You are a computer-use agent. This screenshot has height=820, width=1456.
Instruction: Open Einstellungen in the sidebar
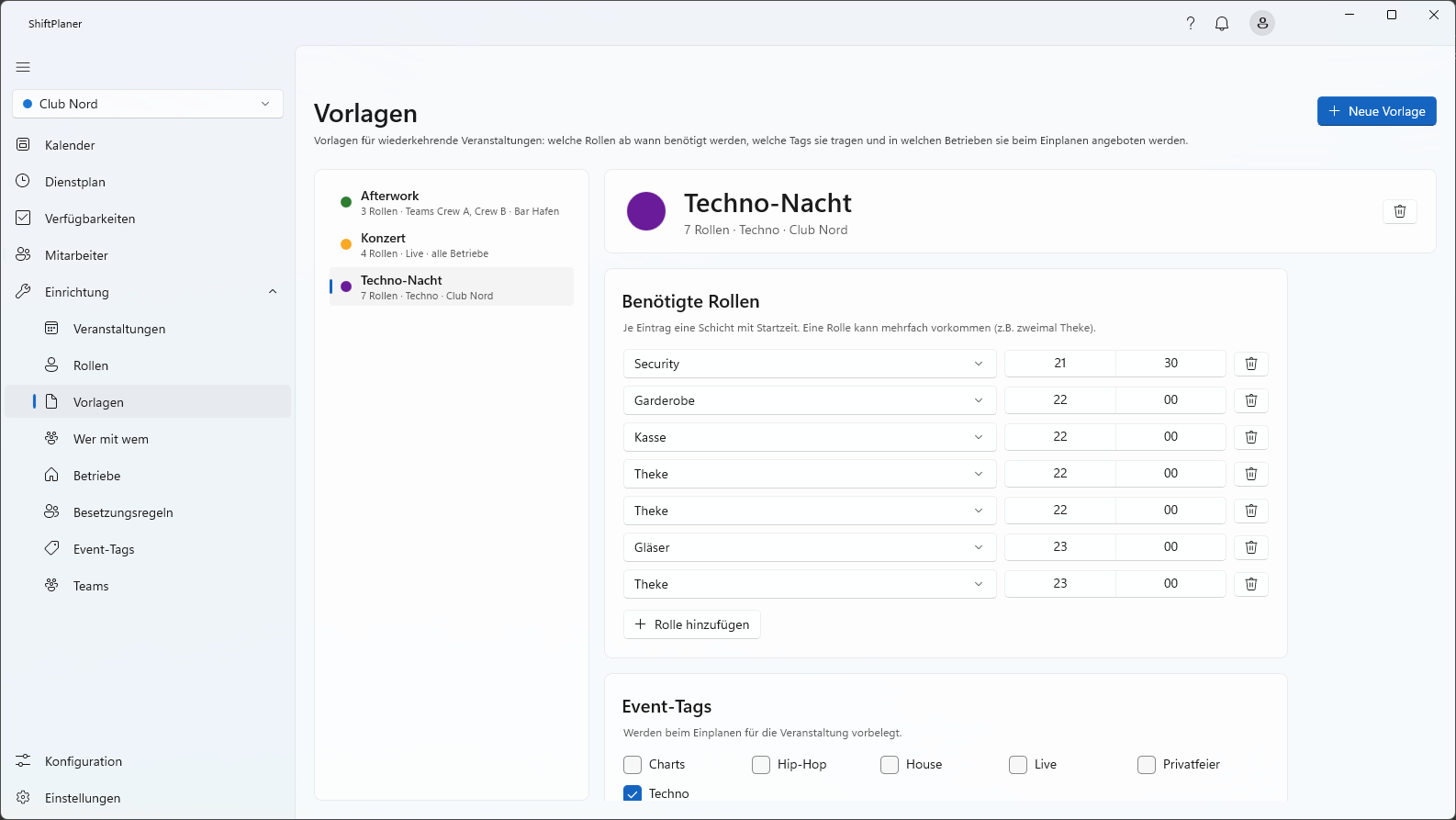click(148, 798)
